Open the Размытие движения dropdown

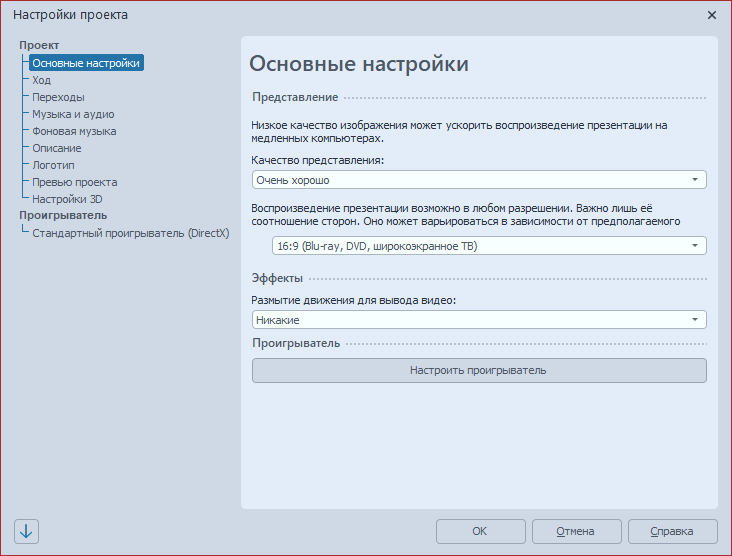pos(479,320)
